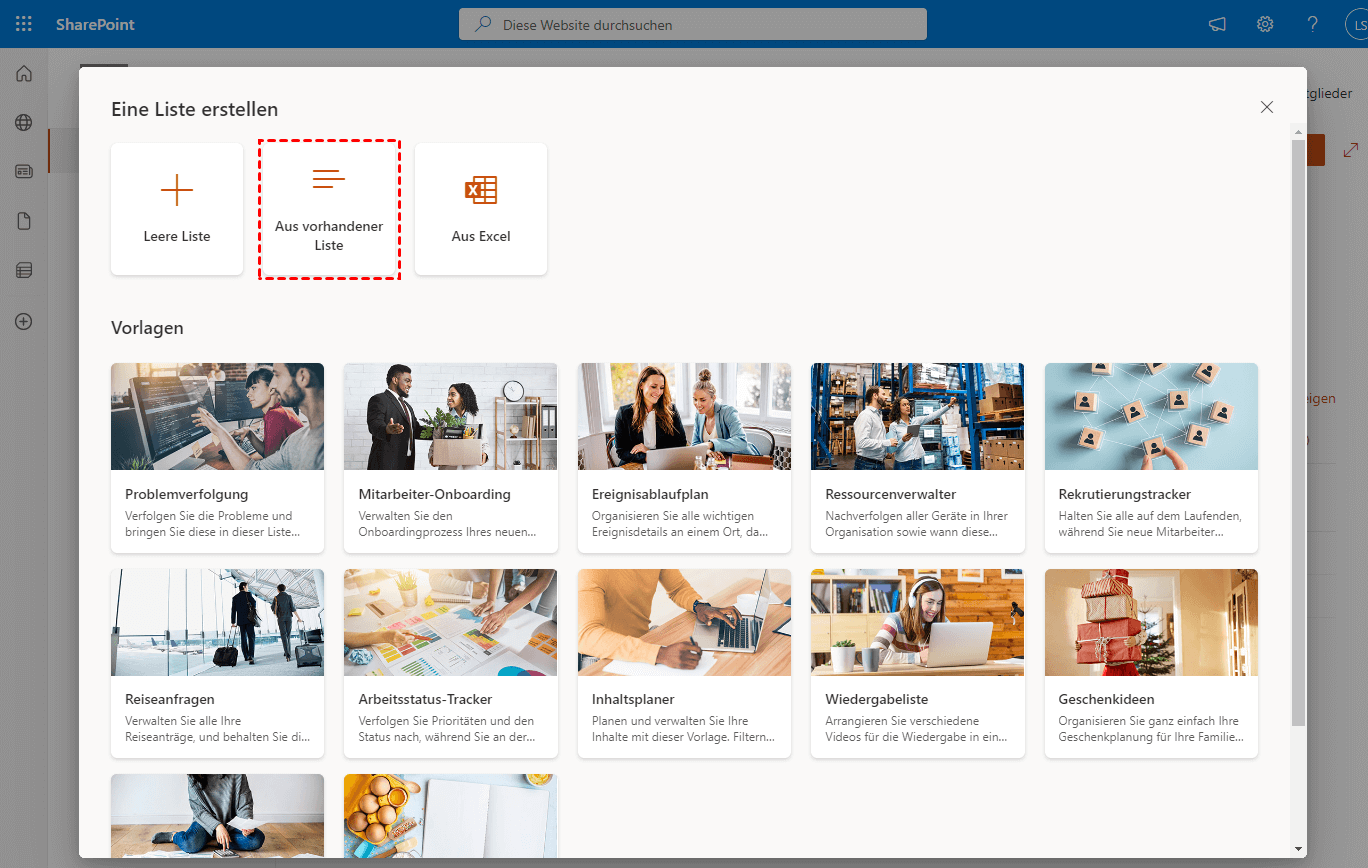Click the Geschenkideen title text
Image resolution: width=1368 pixels, height=868 pixels.
(x=1107, y=699)
